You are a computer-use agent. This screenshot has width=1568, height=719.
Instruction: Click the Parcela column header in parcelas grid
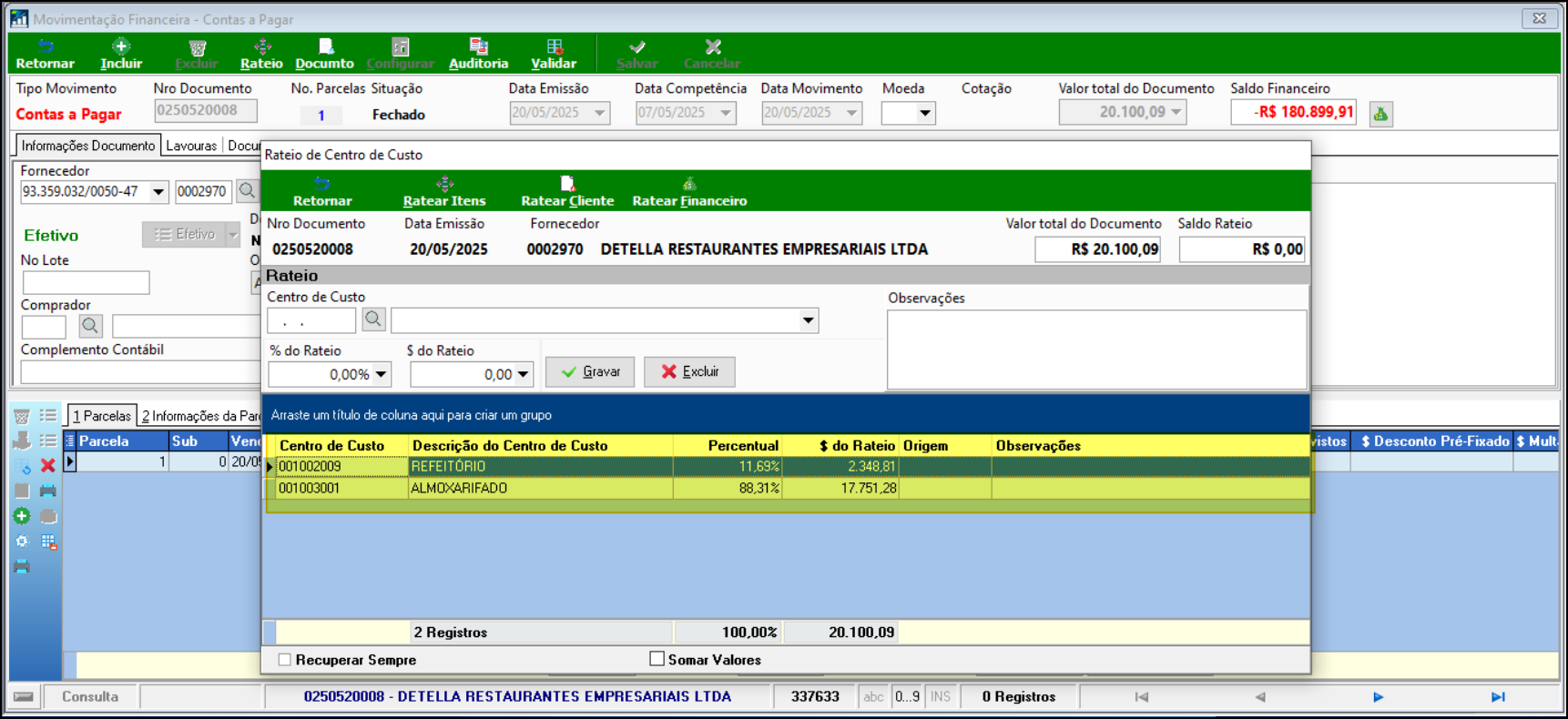[x=122, y=441]
